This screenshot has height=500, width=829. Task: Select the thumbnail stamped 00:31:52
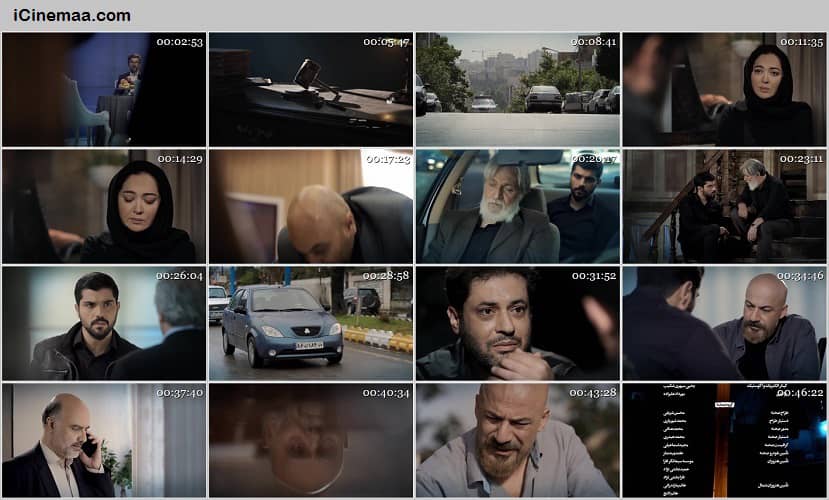coord(518,323)
